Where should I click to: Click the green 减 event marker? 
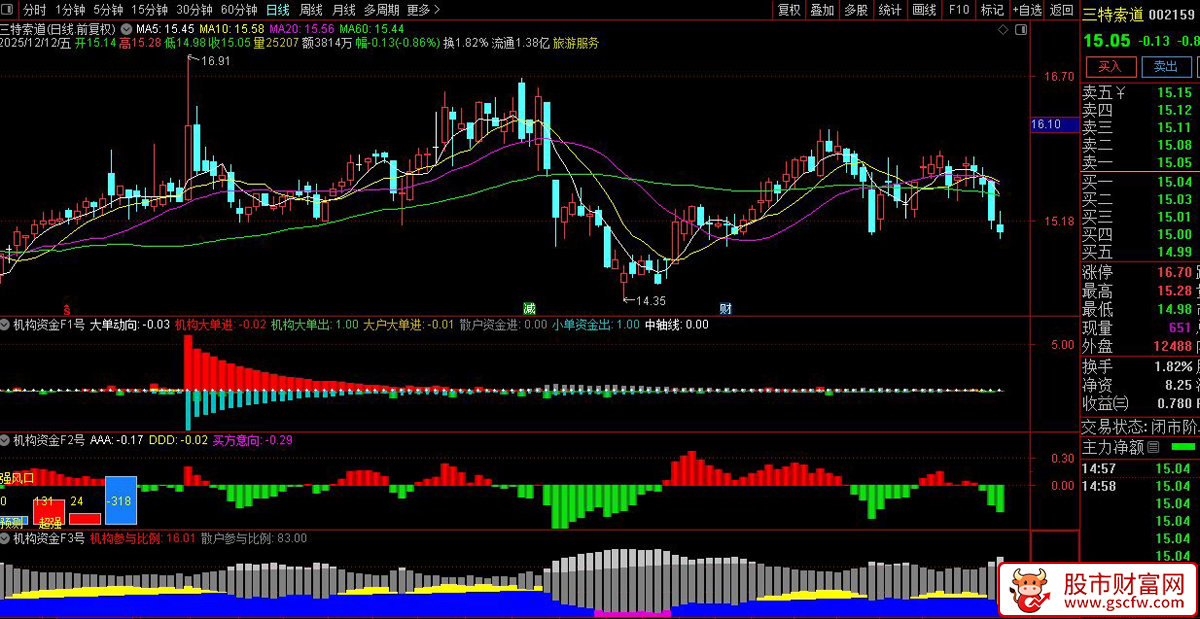[x=528, y=307]
